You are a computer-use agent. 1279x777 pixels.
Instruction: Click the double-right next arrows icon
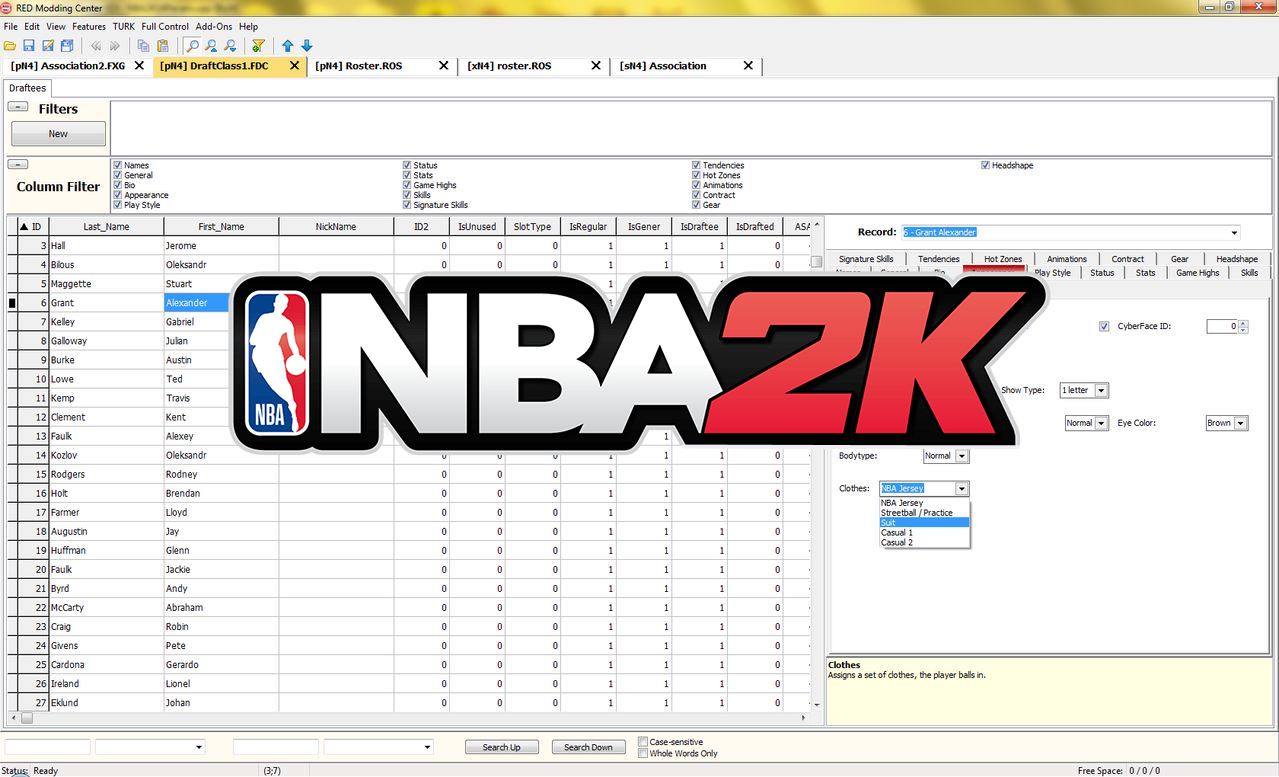[x=115, y=46]
